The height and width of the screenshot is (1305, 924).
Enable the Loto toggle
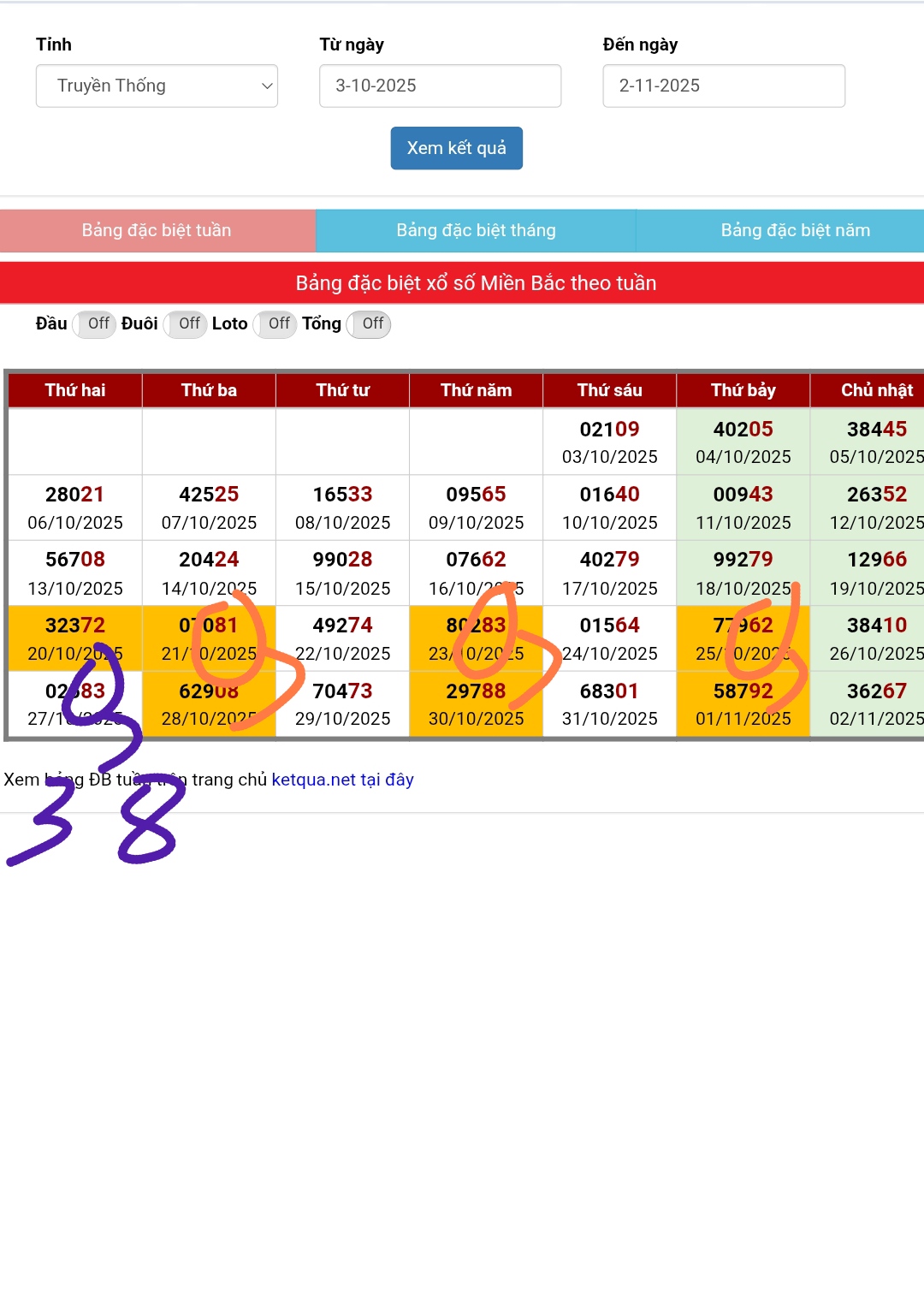[275, 323]
